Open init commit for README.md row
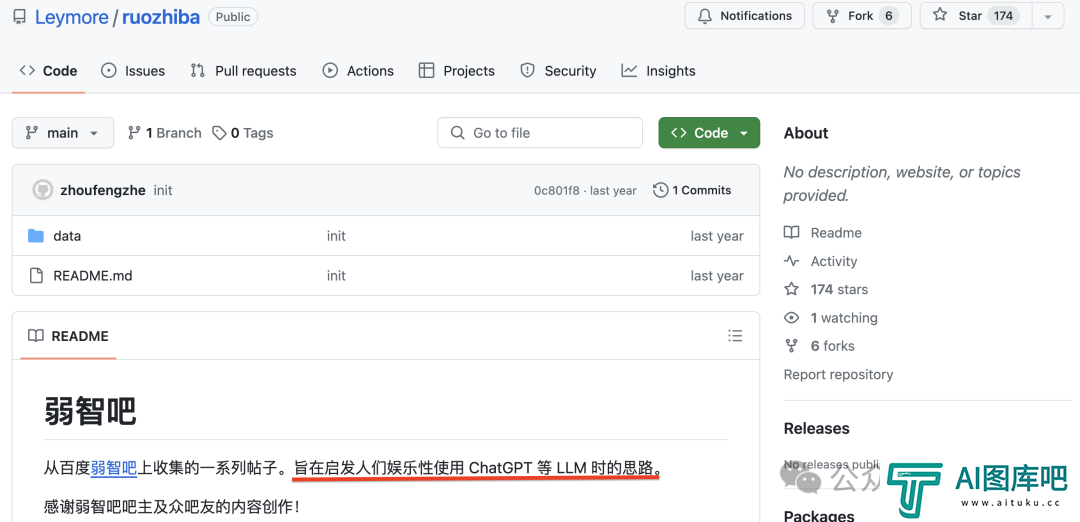 336,276
